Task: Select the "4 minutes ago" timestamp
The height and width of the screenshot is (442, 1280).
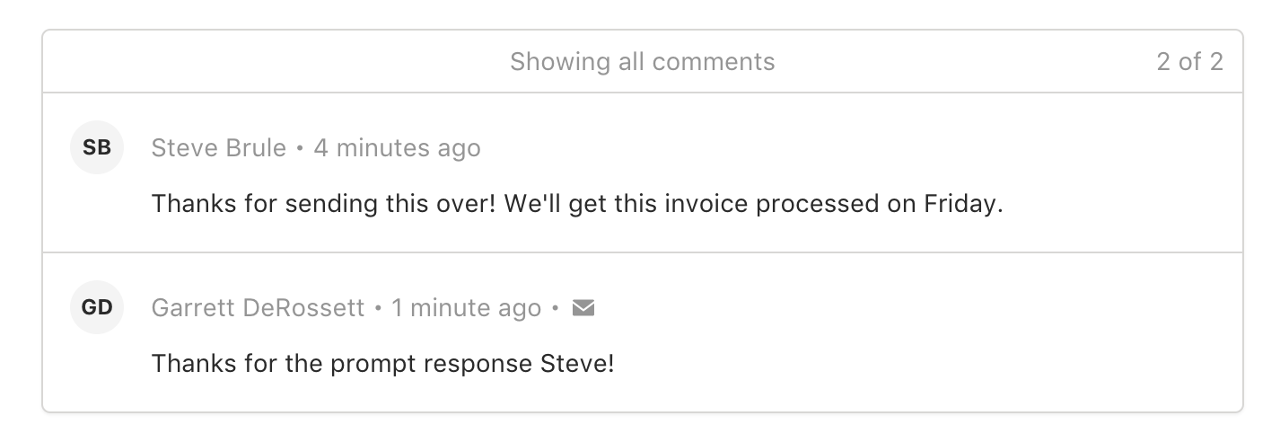Action: [x=397, y=149]
